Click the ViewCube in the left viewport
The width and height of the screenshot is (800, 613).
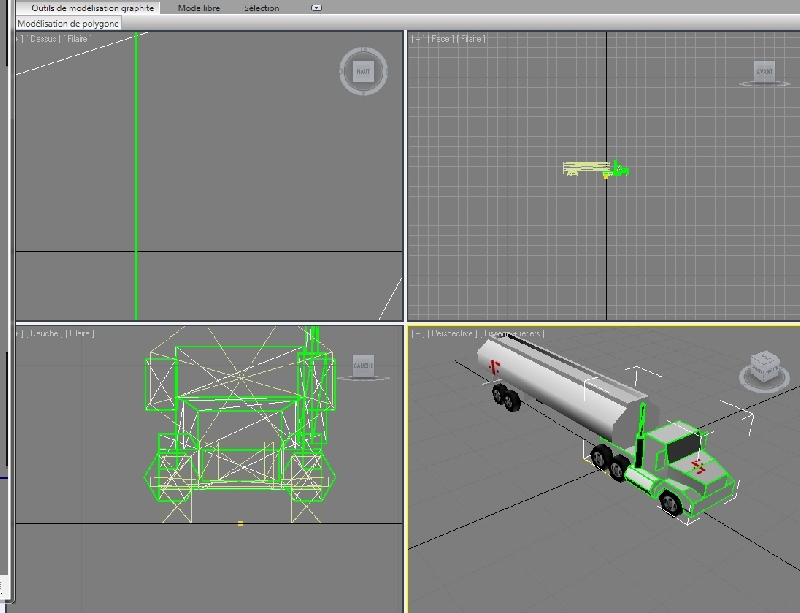coord(362,366)
